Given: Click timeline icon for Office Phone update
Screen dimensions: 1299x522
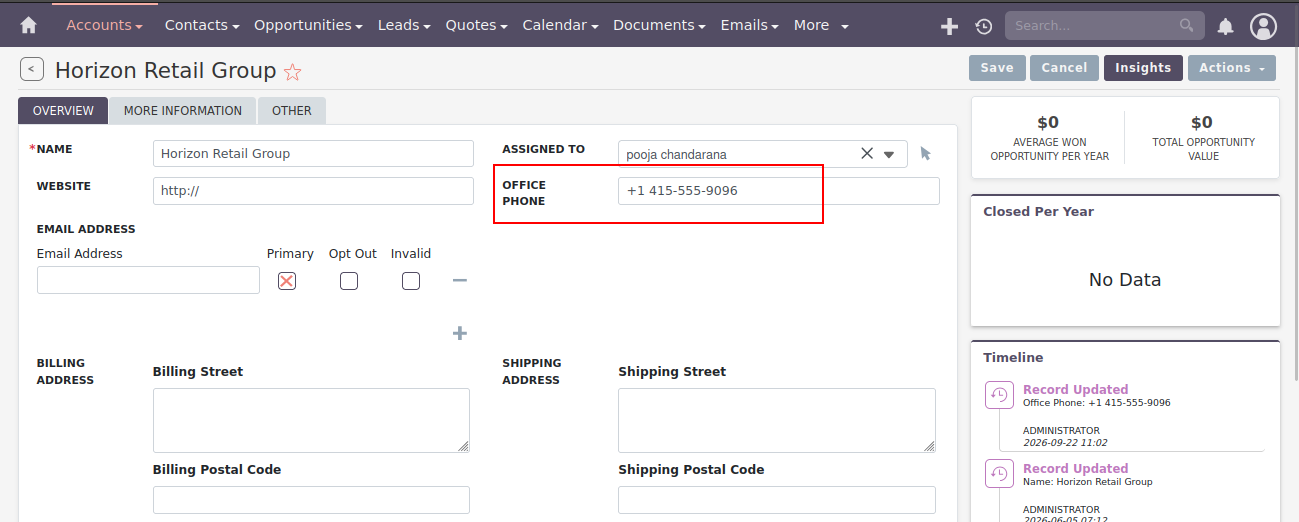Looking at the screenshot, I should [999, 395].
